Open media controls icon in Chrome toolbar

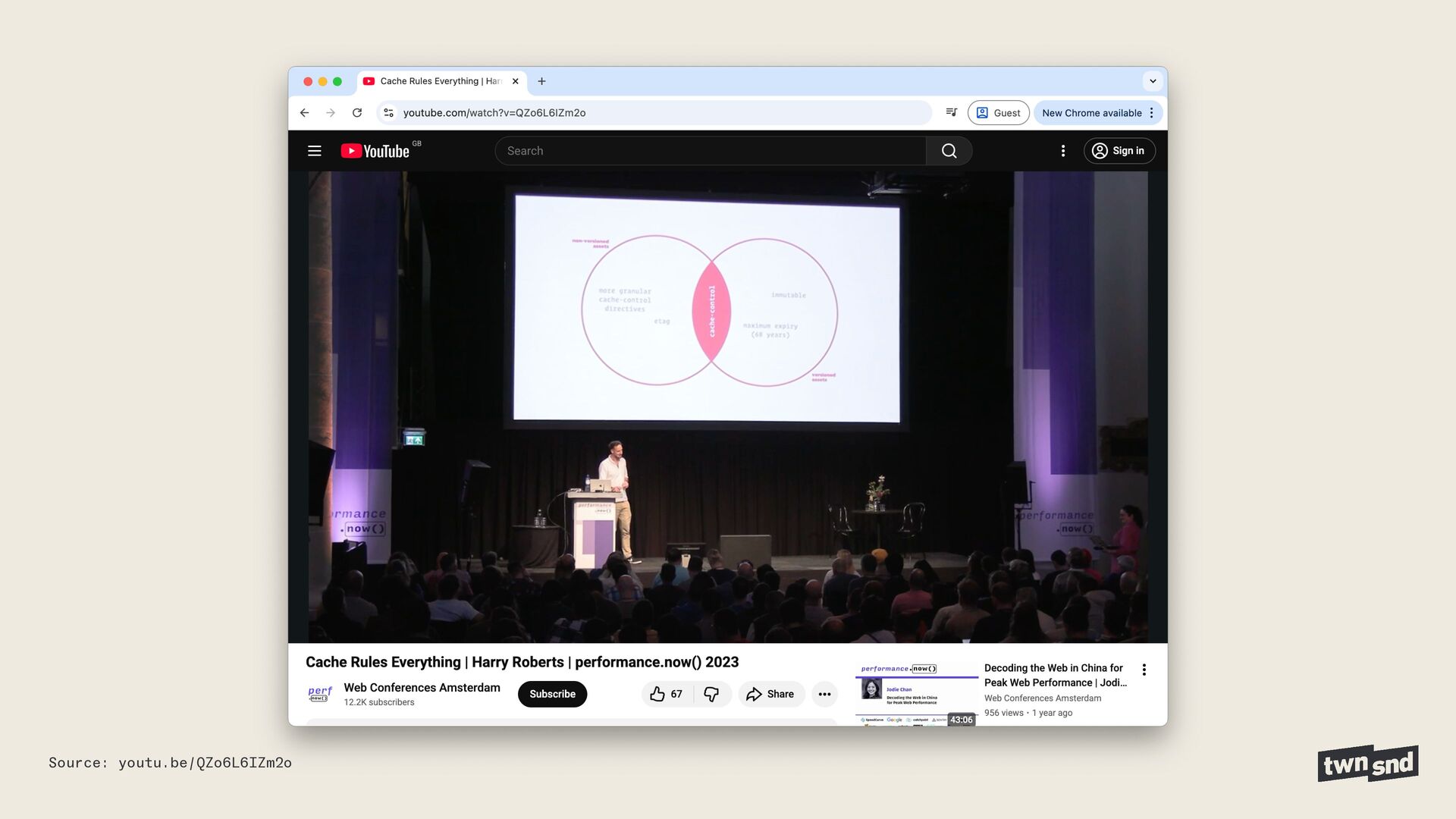click(x=951, y=112)
